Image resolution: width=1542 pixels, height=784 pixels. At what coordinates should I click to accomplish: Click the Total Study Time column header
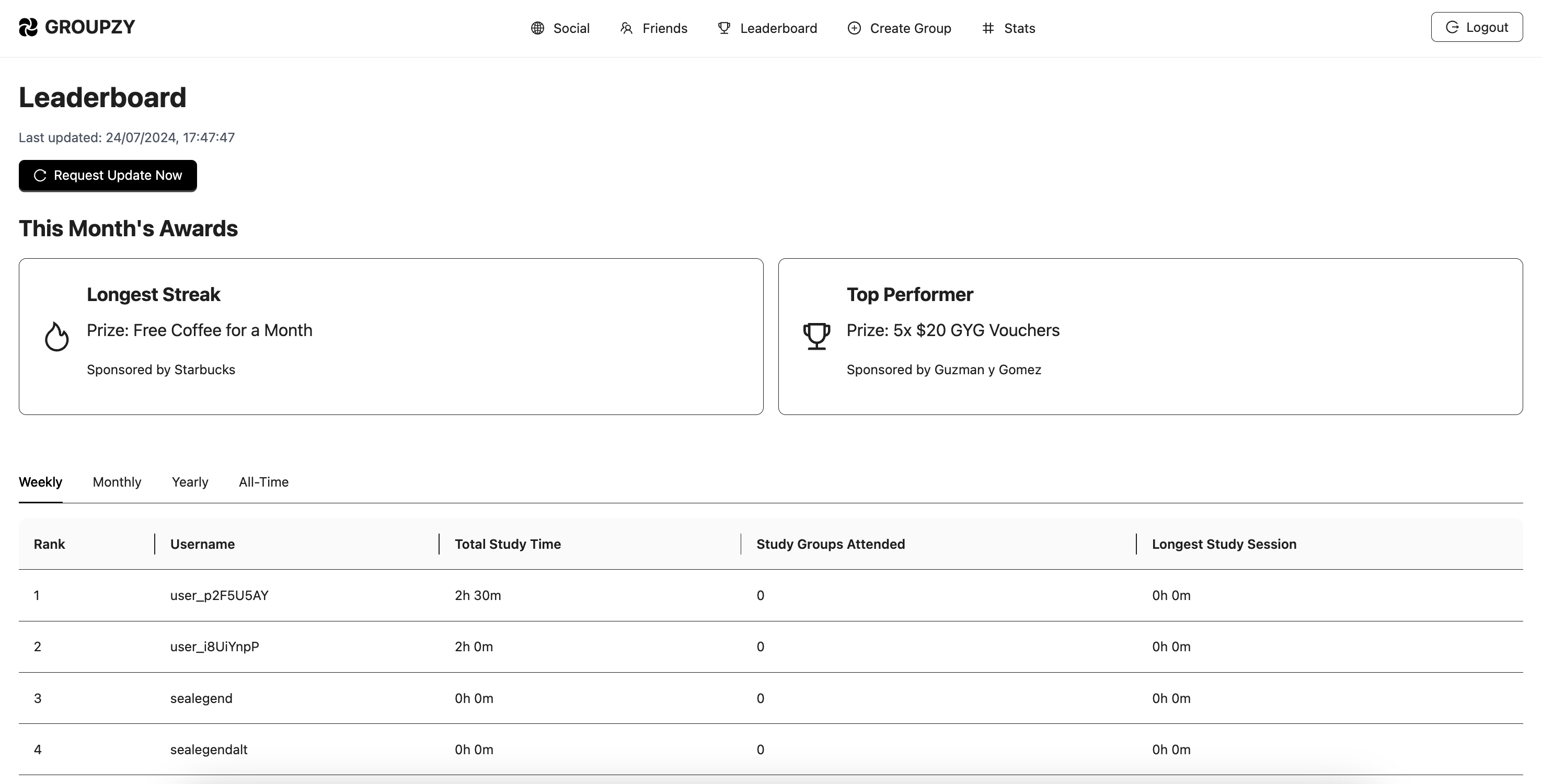508,544
